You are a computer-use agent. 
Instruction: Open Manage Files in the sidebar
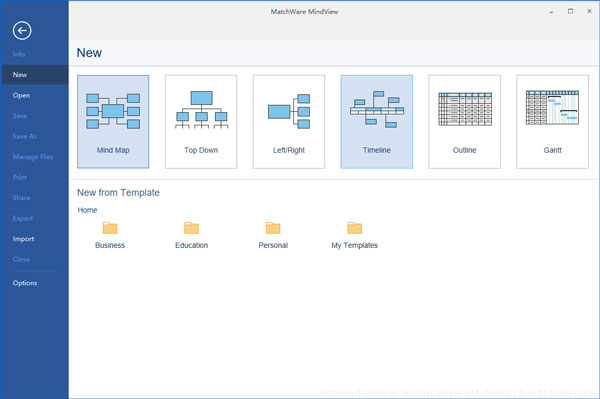(34, 157)
